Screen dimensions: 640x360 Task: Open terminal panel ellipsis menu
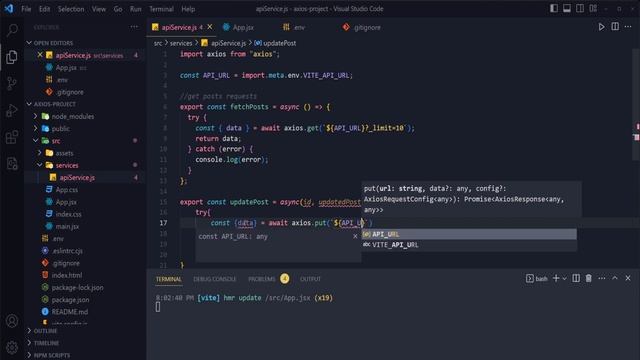pyautogui.click(x=602, y=278)
